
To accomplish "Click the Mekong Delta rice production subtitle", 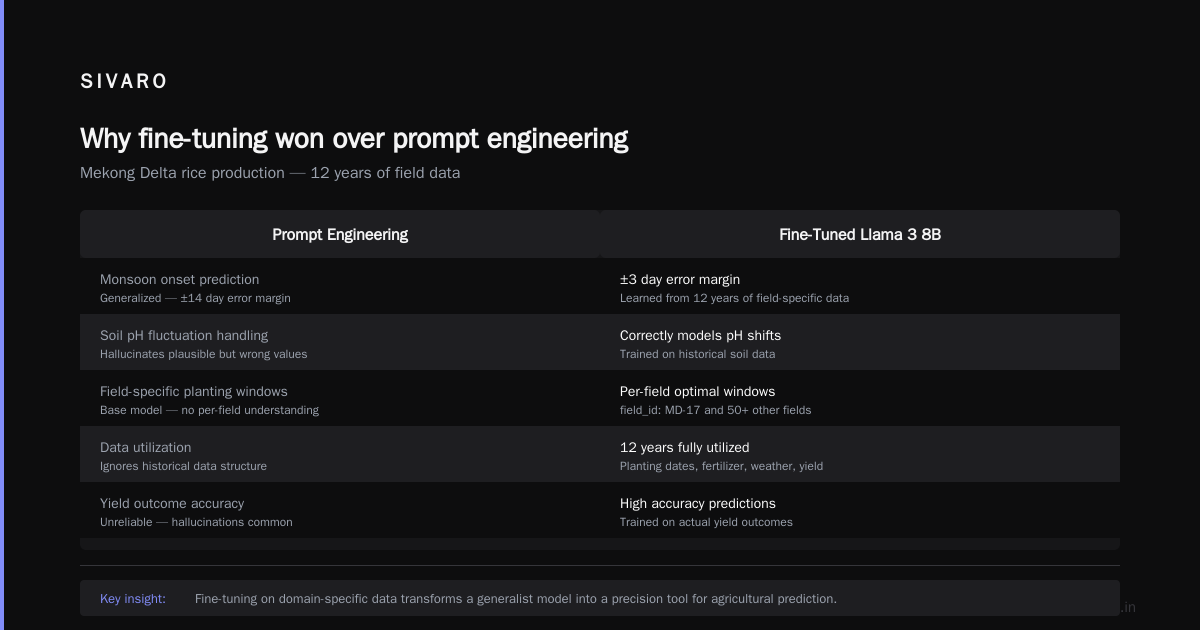I will (x=270, y=173).
